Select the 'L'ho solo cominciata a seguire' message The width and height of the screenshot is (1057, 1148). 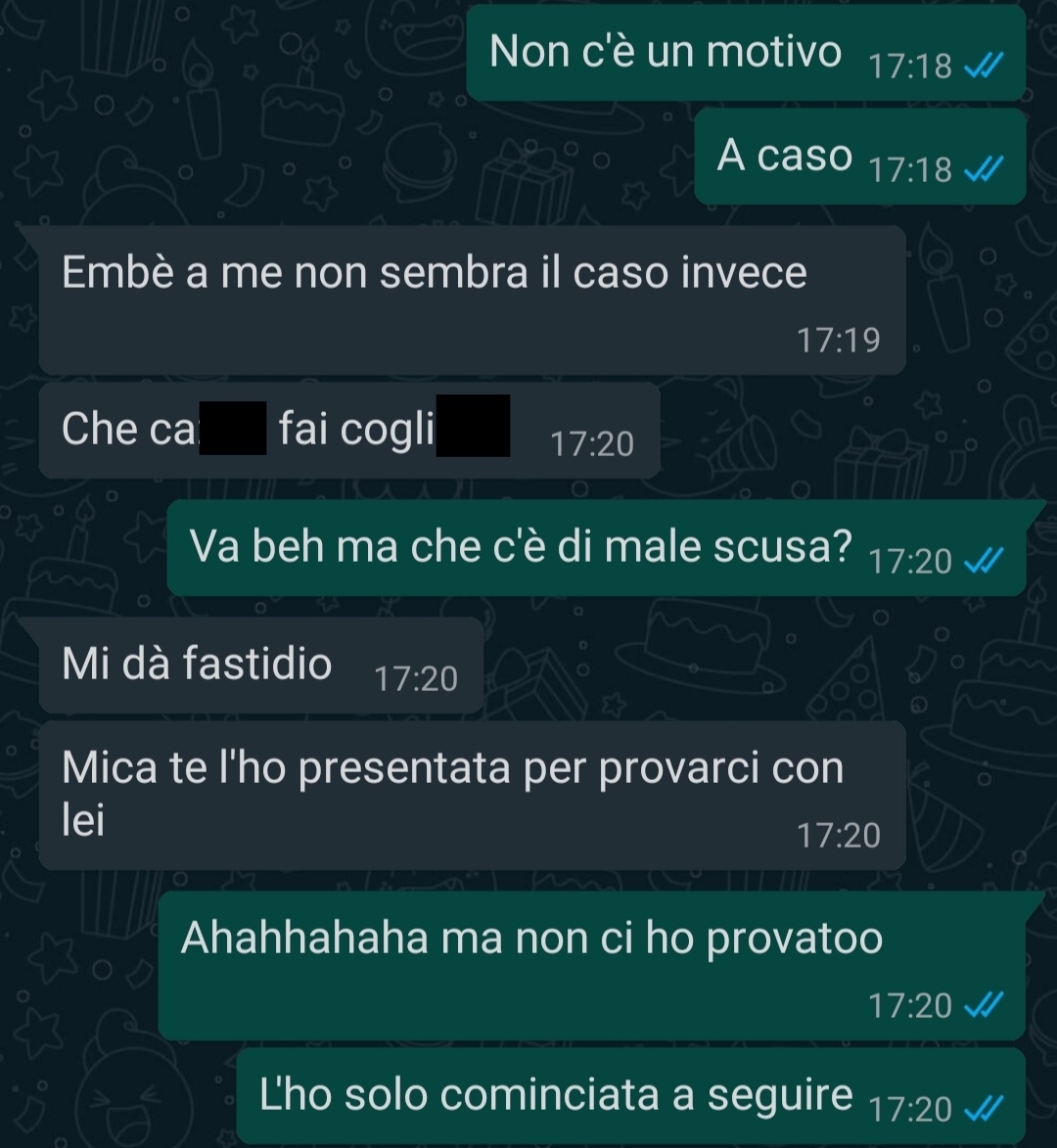click(x=631, y=1096)
